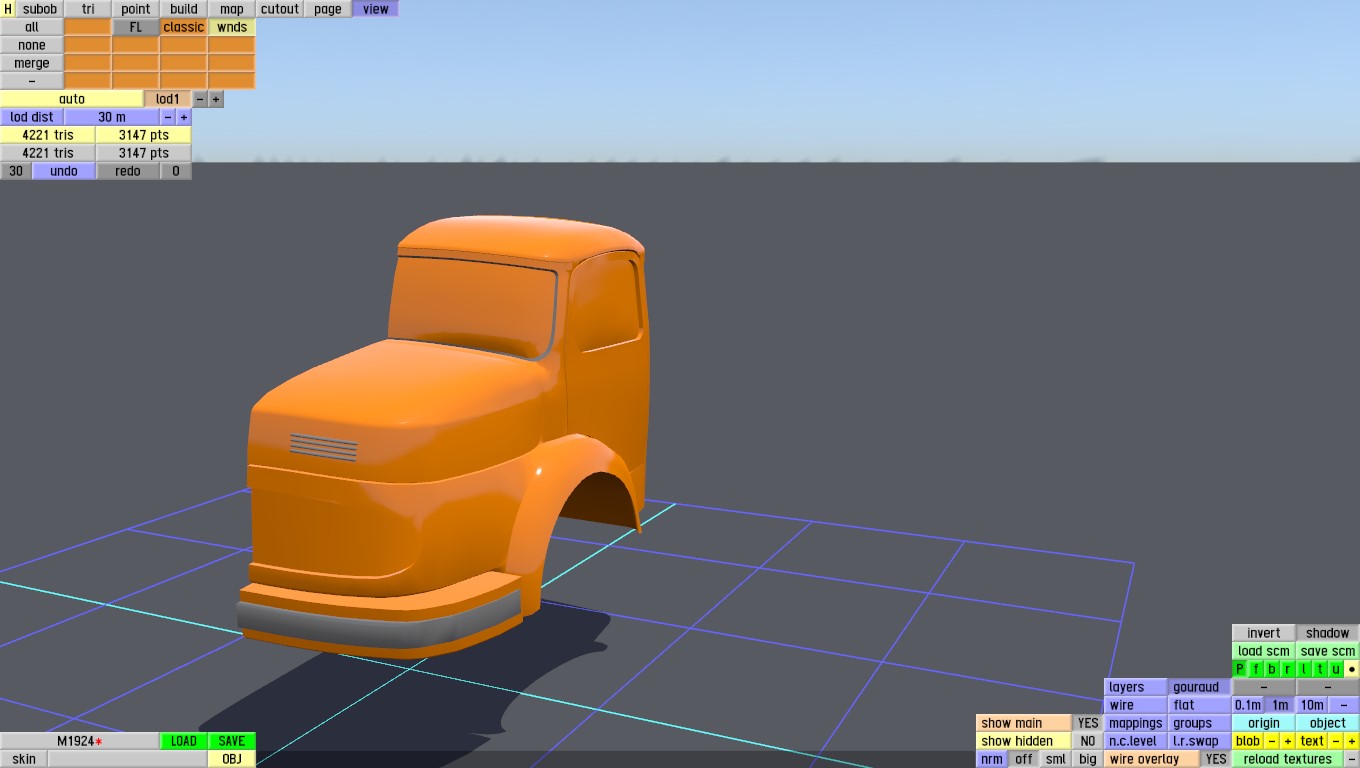The height and width of the screenshot is (768, 1360).
Task: Toggle wire overlay YES value
Action: [1216, 759]
